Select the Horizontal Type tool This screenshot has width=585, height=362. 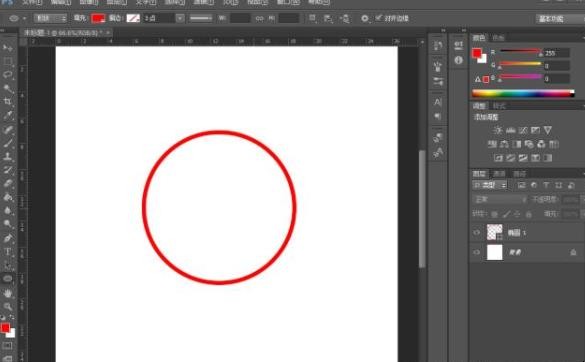pos(7,252)
